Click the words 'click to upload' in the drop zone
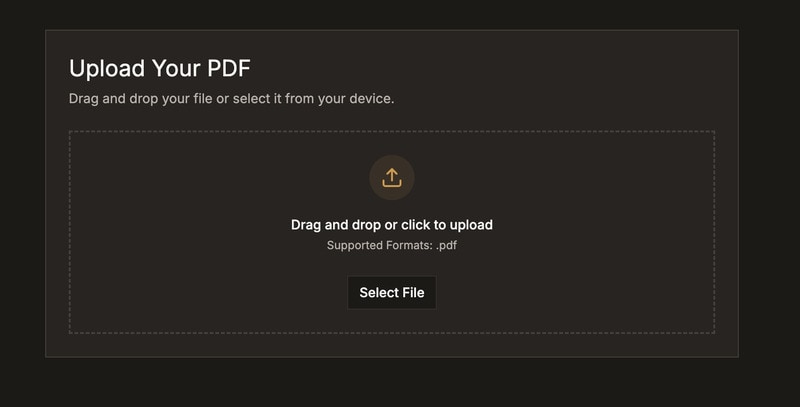Image resolution: width=800 pixels, height=407 pixels. pos(447,225)
